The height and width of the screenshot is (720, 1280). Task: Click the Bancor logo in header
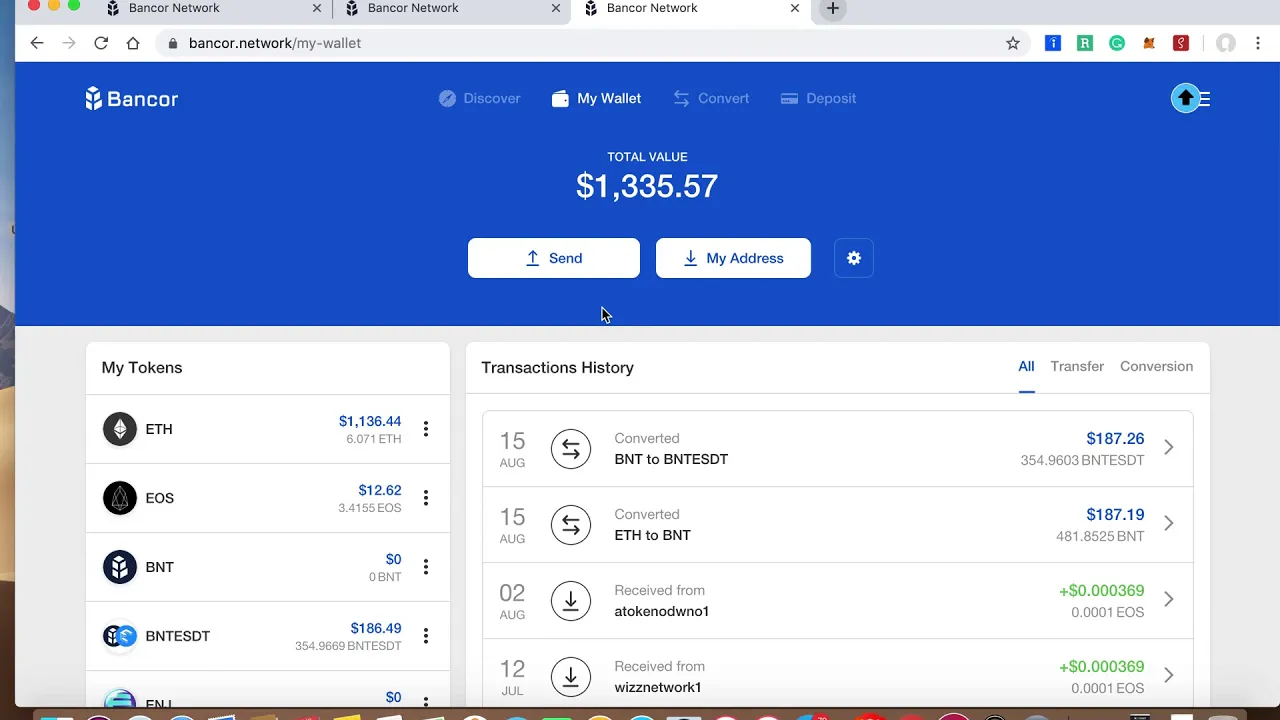(131, 99)
